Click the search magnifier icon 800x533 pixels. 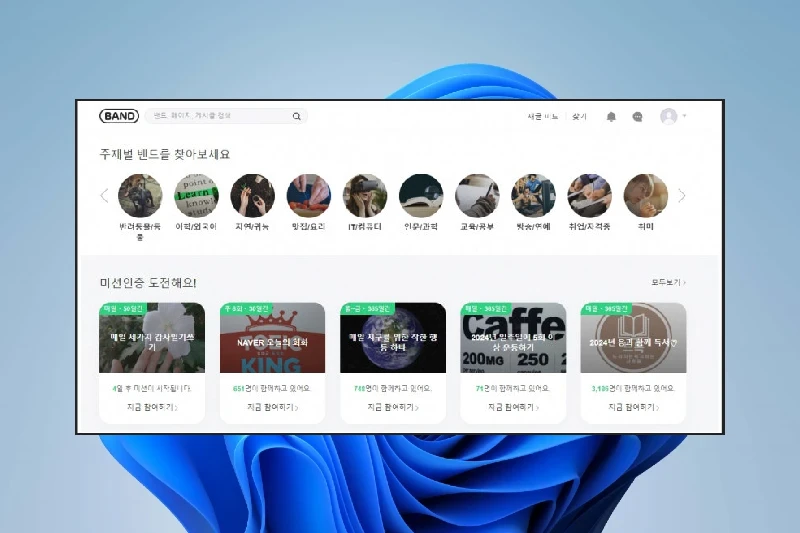point(296,116)
